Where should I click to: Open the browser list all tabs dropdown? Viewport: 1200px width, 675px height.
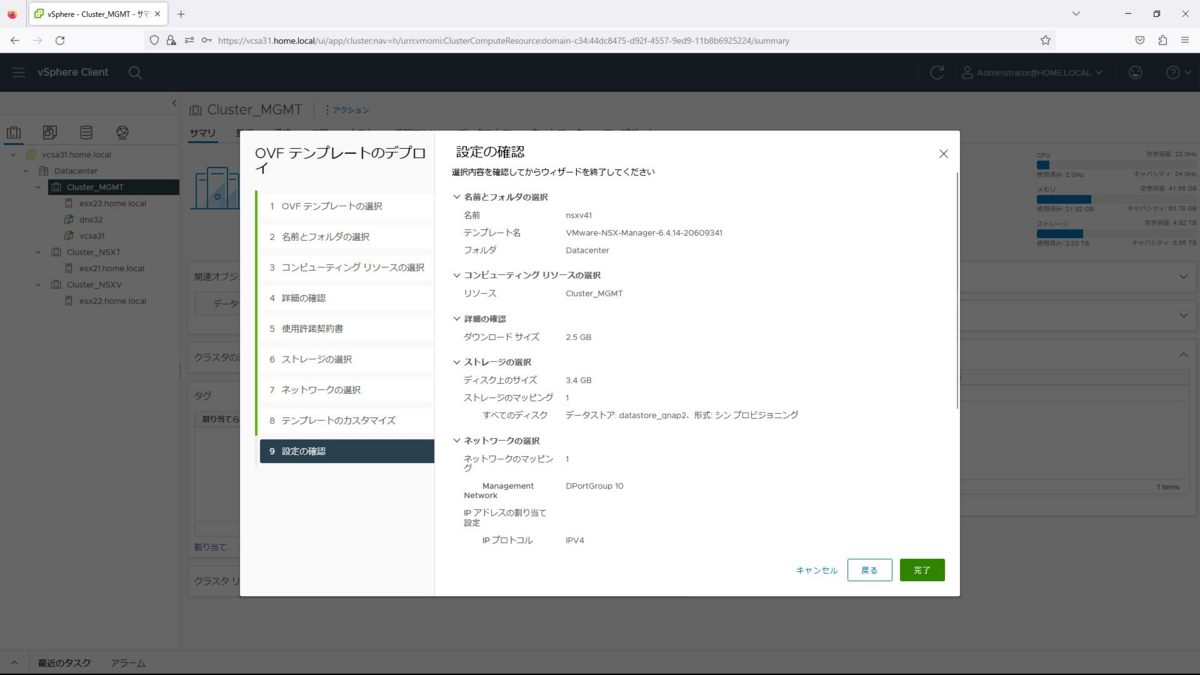tap(1076, 14)
